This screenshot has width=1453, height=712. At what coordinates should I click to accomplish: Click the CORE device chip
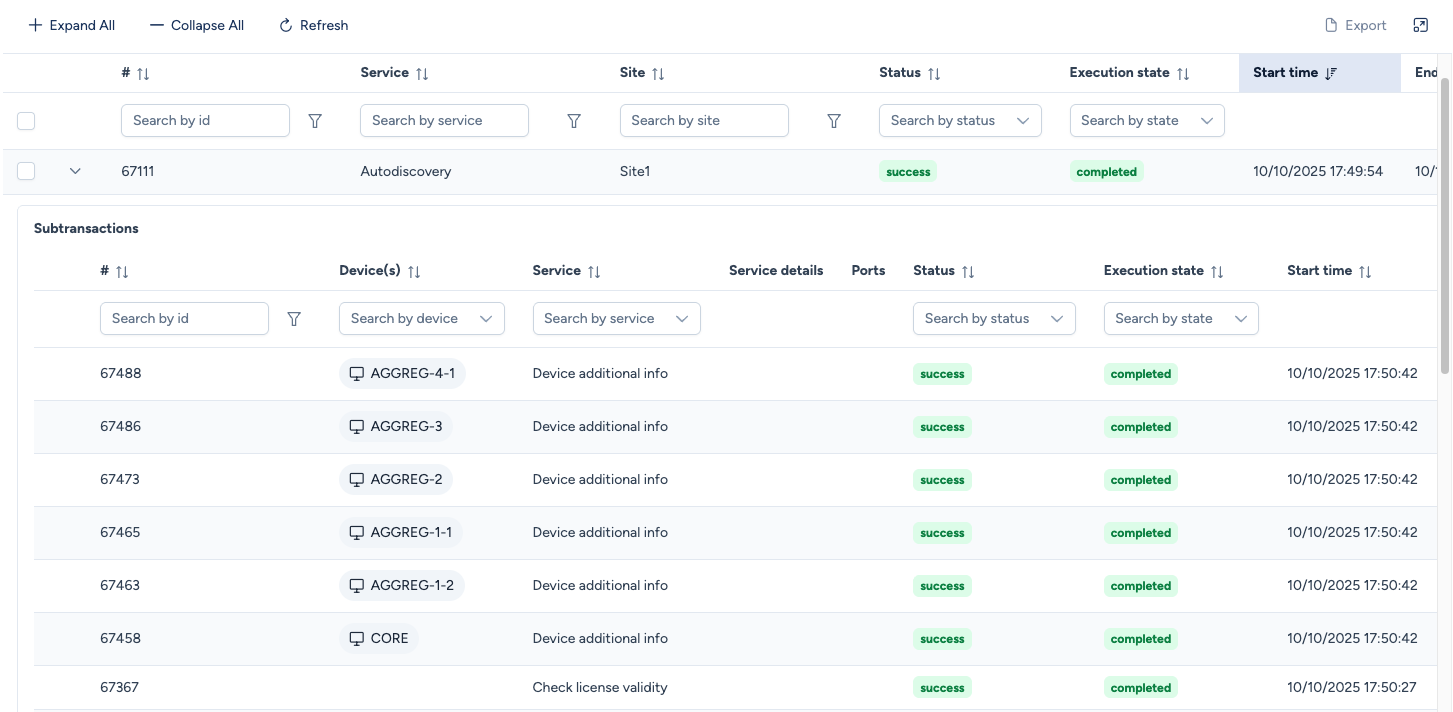click(x=379, y=638)
